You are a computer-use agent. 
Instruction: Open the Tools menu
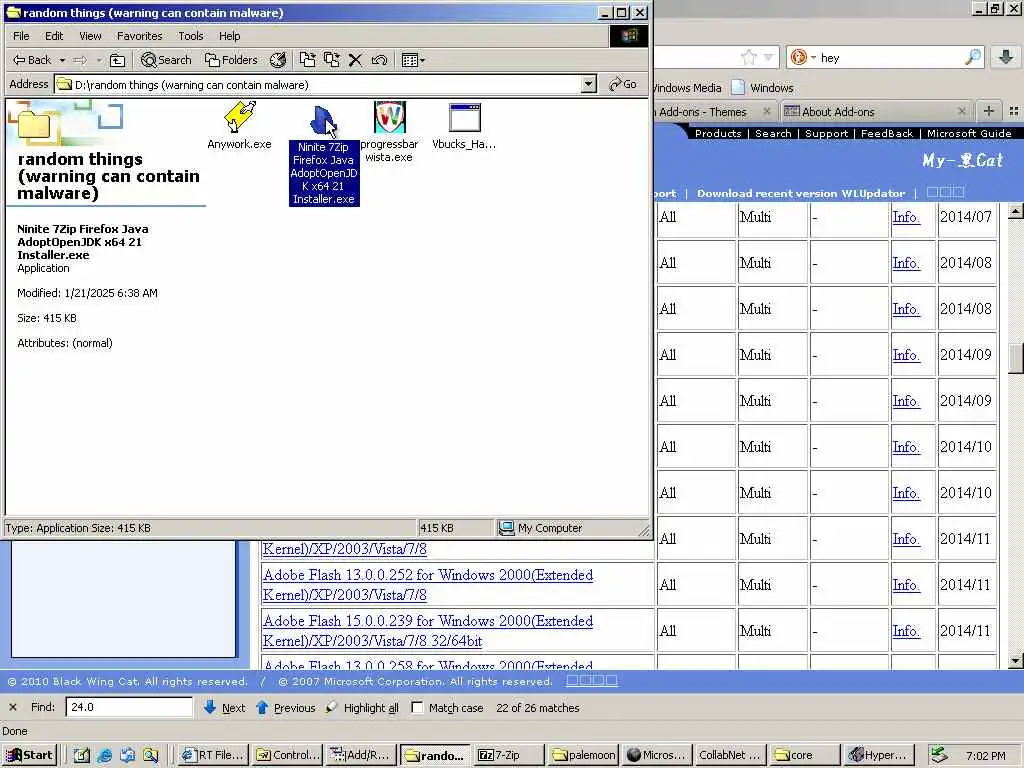tap(191, 36)
